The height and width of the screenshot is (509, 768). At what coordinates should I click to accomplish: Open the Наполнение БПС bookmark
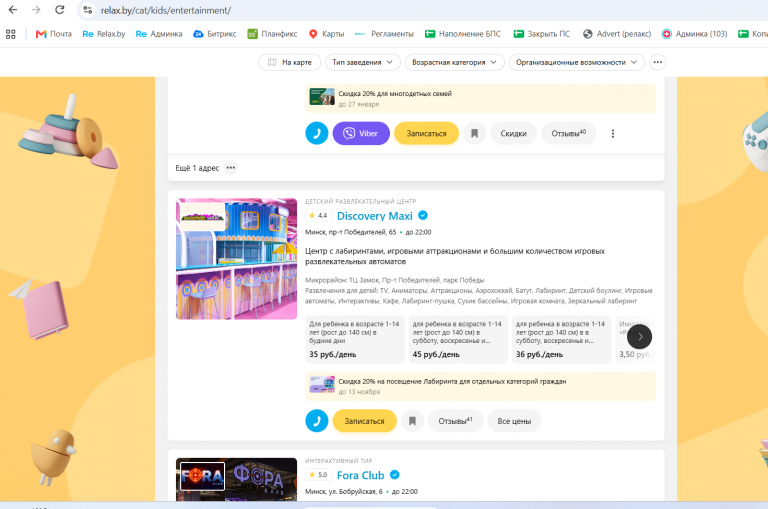click(463, 34)
